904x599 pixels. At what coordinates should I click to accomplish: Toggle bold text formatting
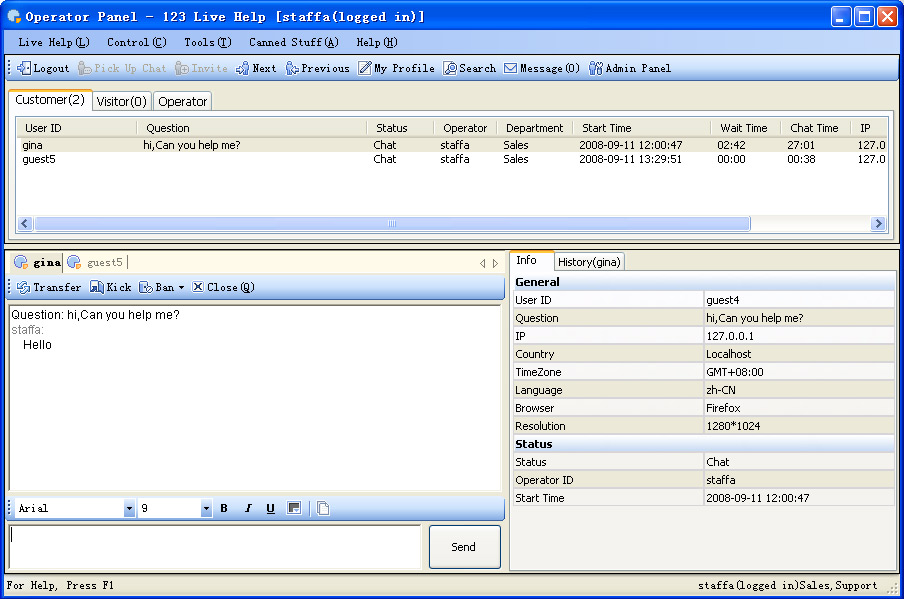click(x=224, y=508)
